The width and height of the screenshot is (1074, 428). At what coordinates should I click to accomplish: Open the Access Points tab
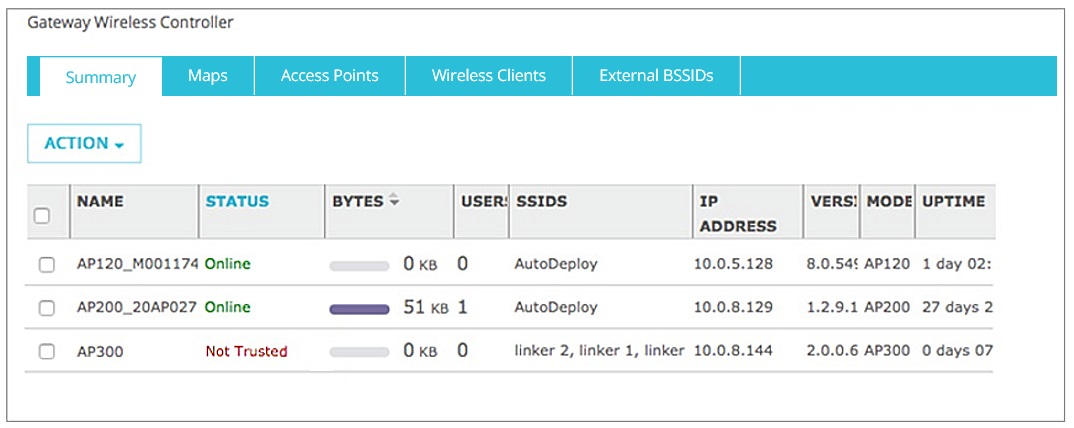pyautogui.click(x=329, y=76)
